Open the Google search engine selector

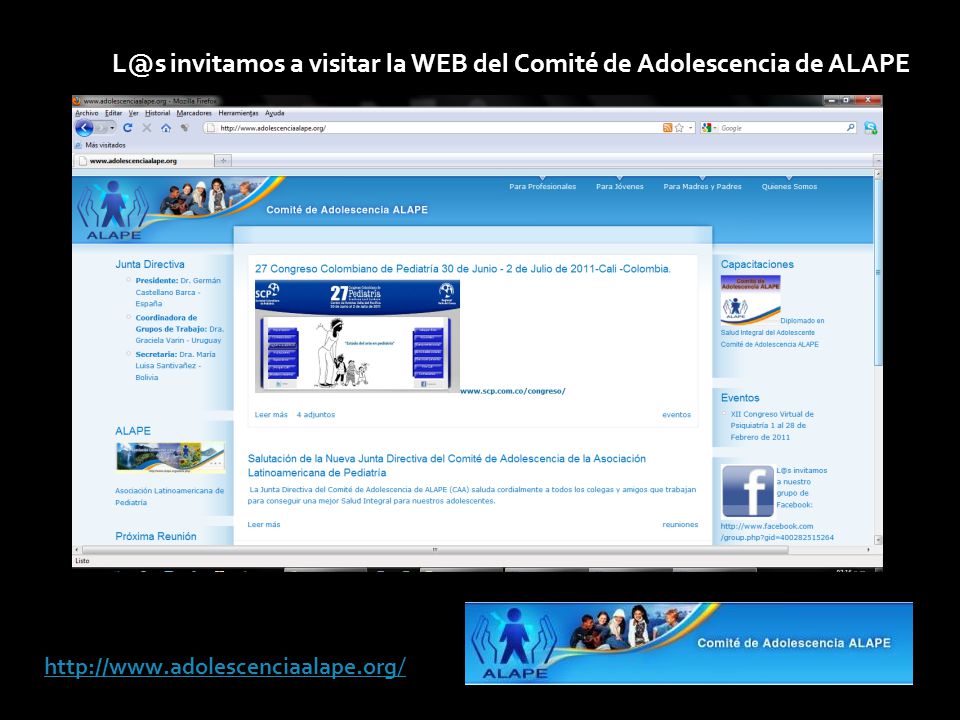(708, 128)
